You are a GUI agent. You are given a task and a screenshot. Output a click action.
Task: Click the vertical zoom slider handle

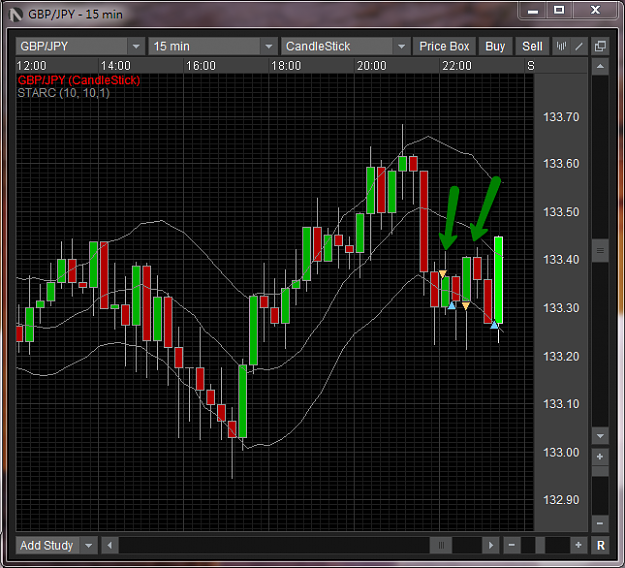[x=600, y=471]
